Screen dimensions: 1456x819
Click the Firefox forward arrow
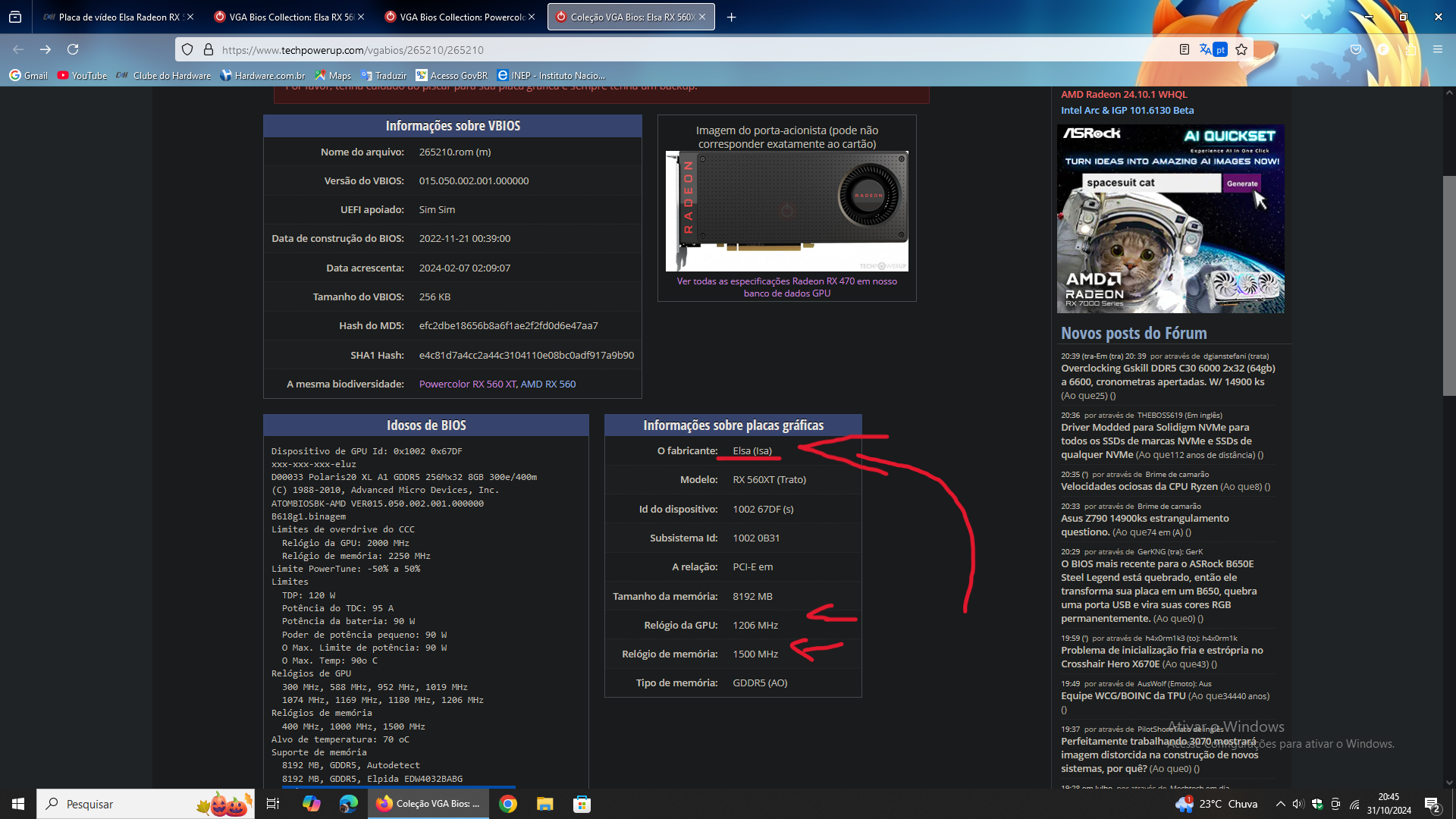click(x=45, y=49)
